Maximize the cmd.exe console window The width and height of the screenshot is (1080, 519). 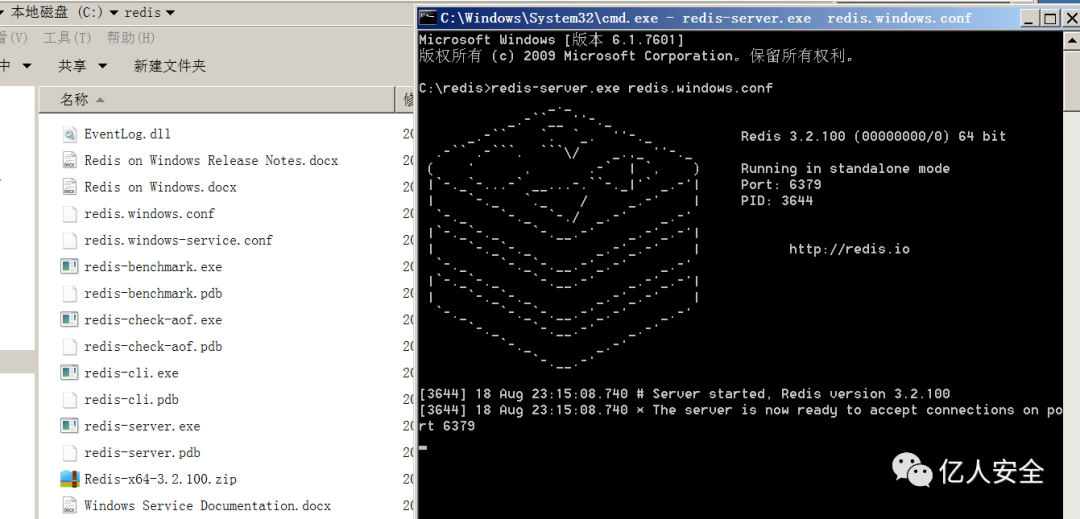coord(1050,19)
